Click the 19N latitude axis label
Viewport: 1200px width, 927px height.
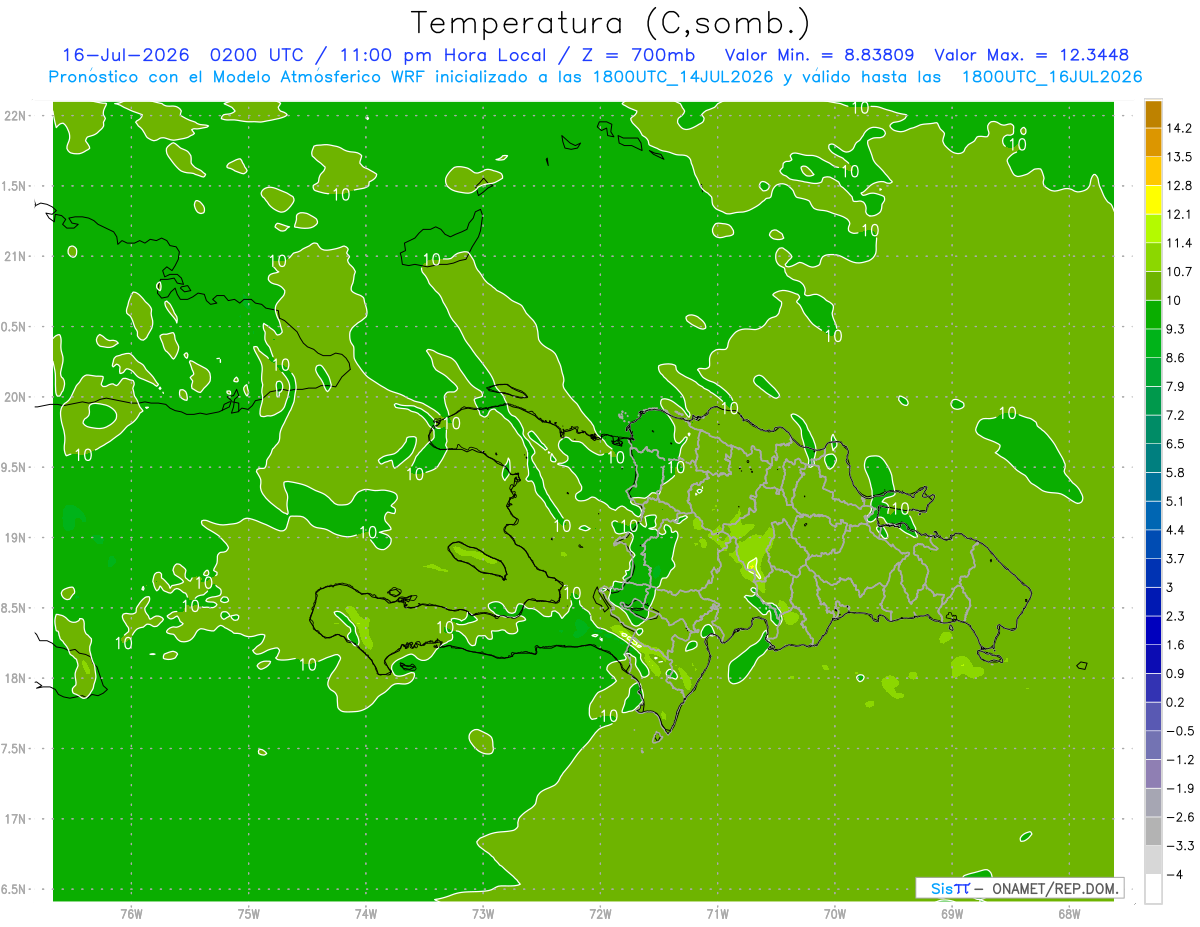tap(16, 538)
